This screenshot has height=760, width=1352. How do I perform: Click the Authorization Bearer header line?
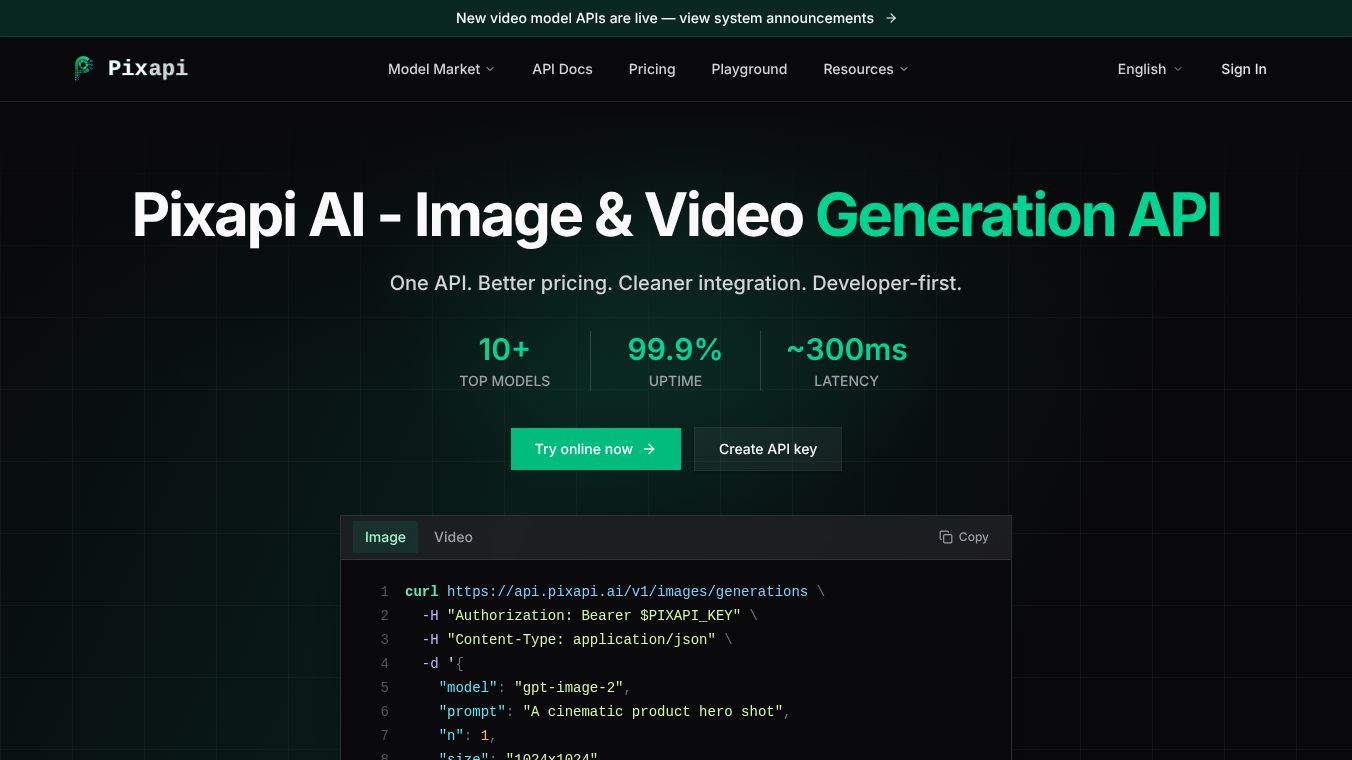(x=589, y=615)
